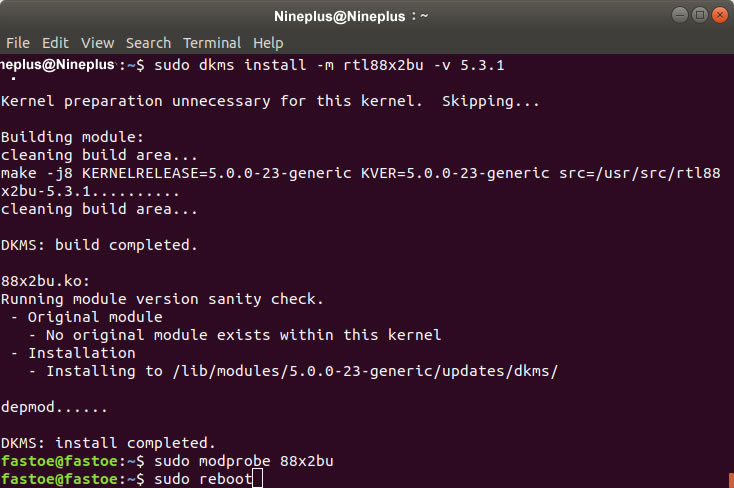
Task: Open the View menu
Action: point(97,43)
